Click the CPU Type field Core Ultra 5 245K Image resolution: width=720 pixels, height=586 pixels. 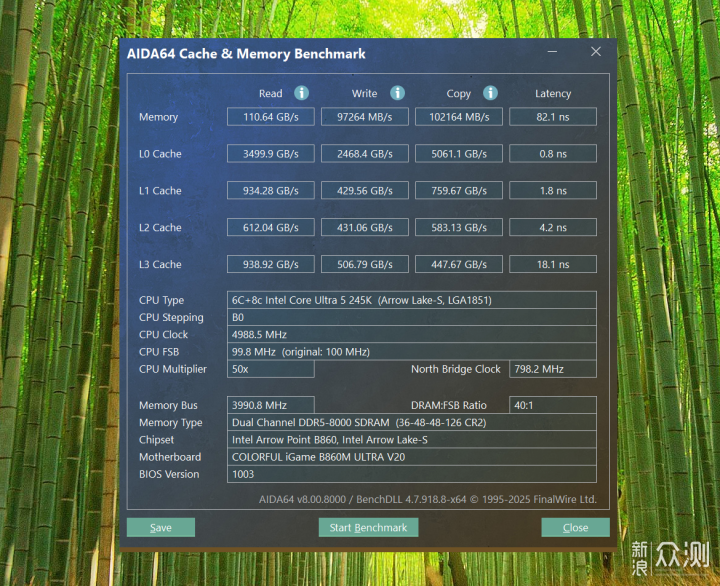coord(412,300)
